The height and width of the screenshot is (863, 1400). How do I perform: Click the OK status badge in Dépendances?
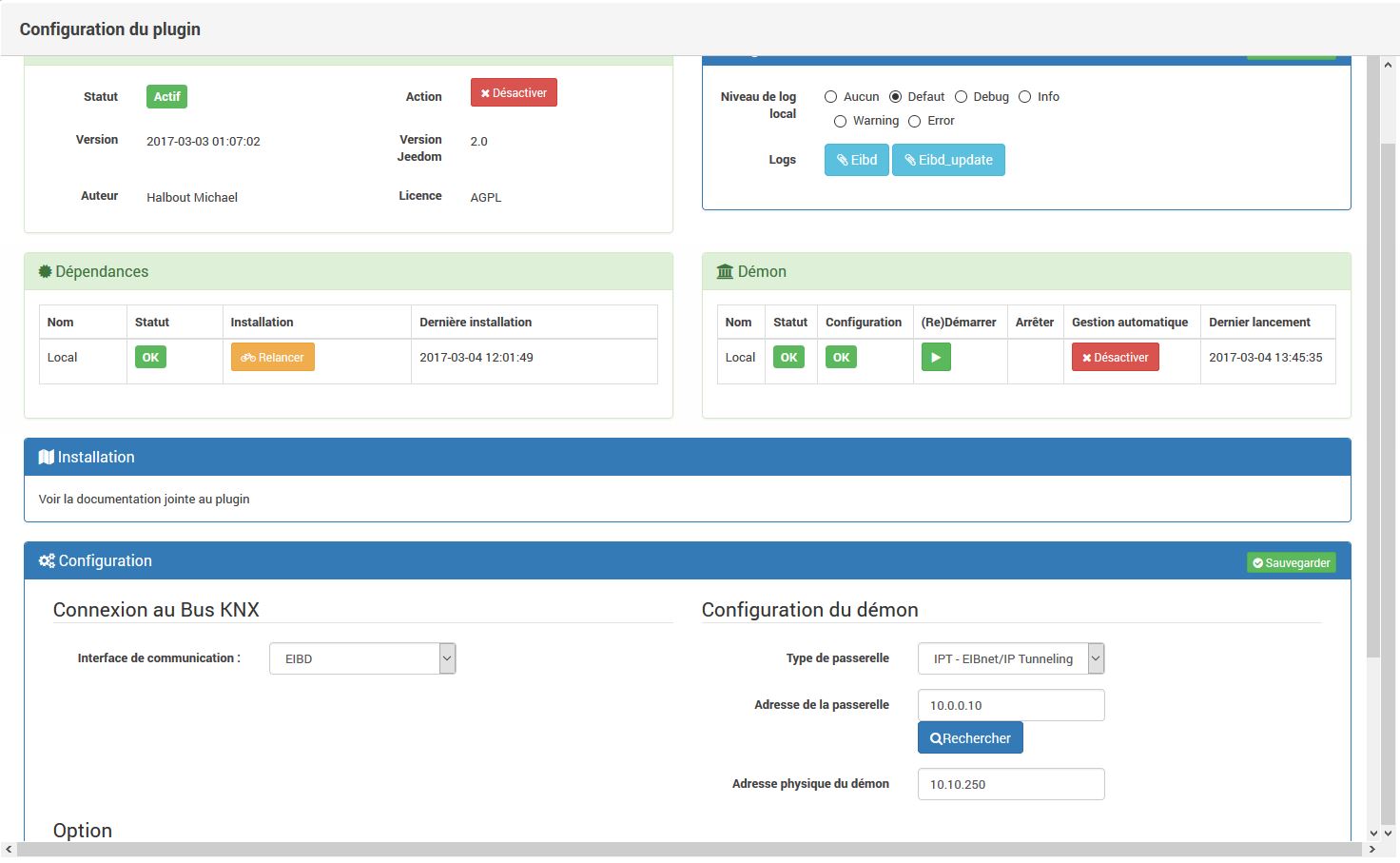pos(150,358)
